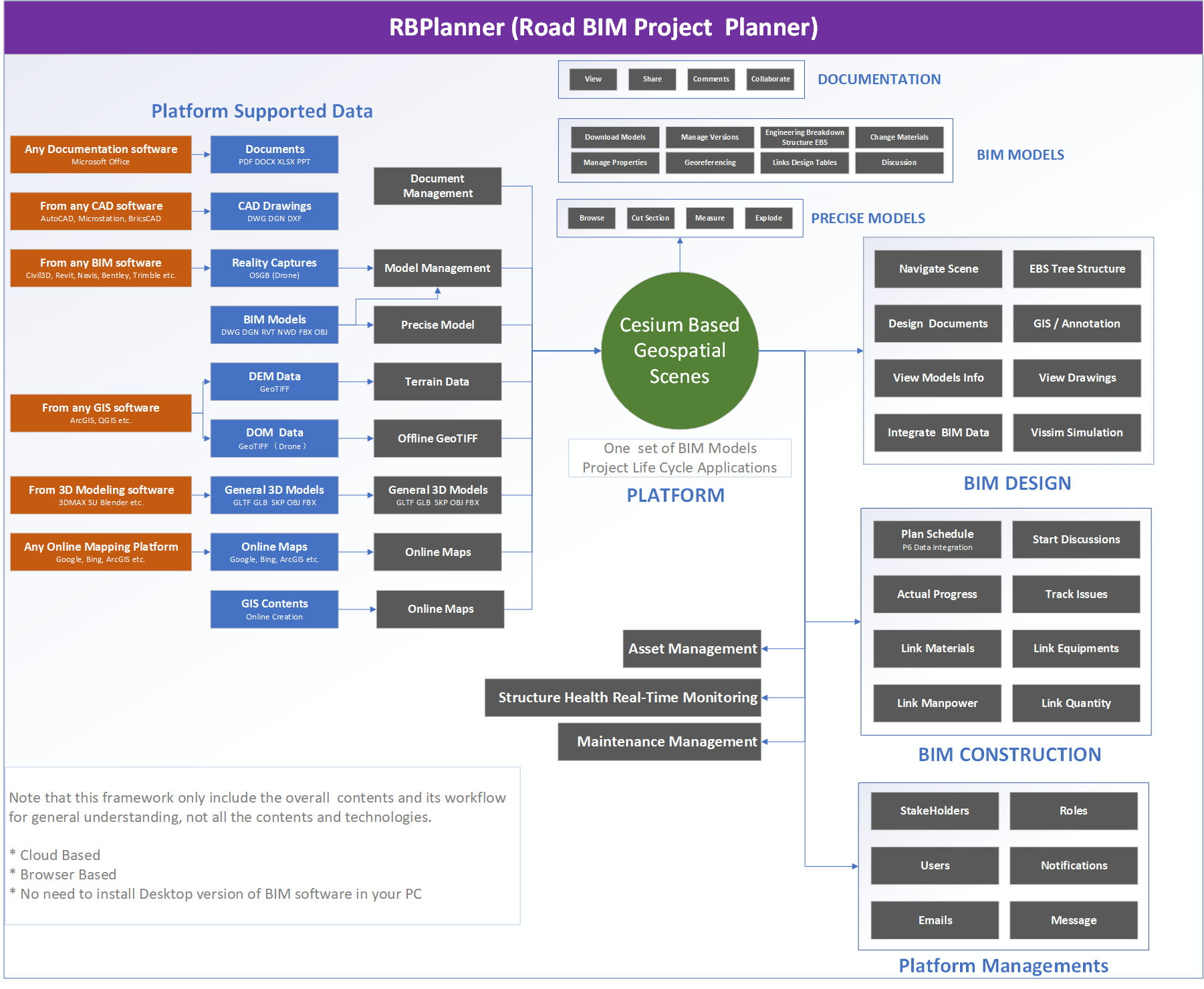The image size is (1204, 989).
Task: Click the DOM Data box
Action: coord(274,438)
